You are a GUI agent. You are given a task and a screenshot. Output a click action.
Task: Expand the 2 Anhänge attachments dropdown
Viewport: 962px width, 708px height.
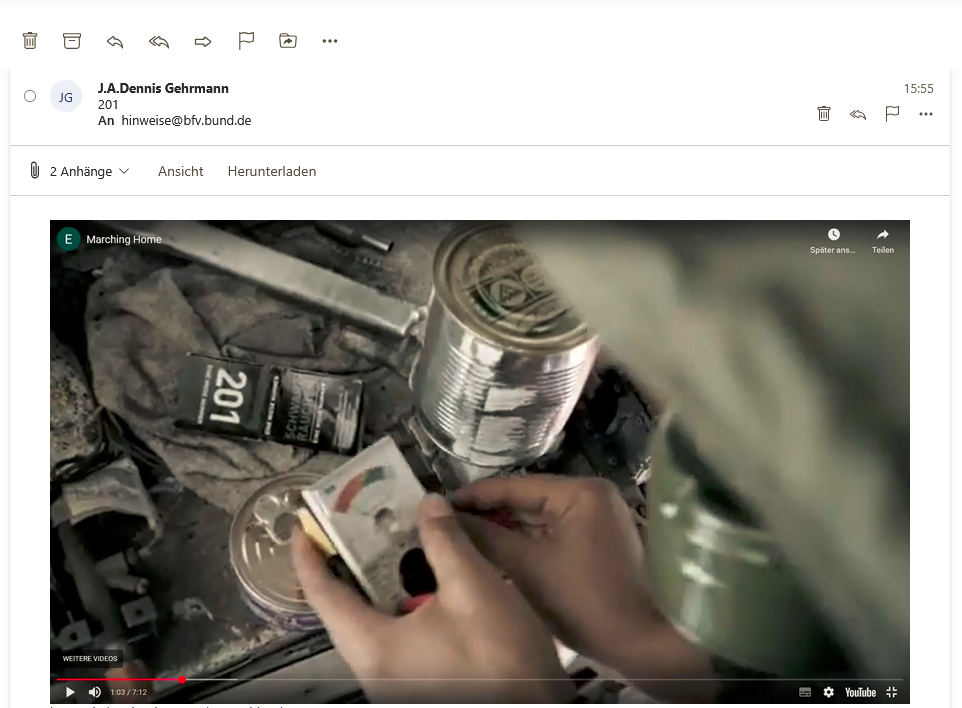point(90,171)
